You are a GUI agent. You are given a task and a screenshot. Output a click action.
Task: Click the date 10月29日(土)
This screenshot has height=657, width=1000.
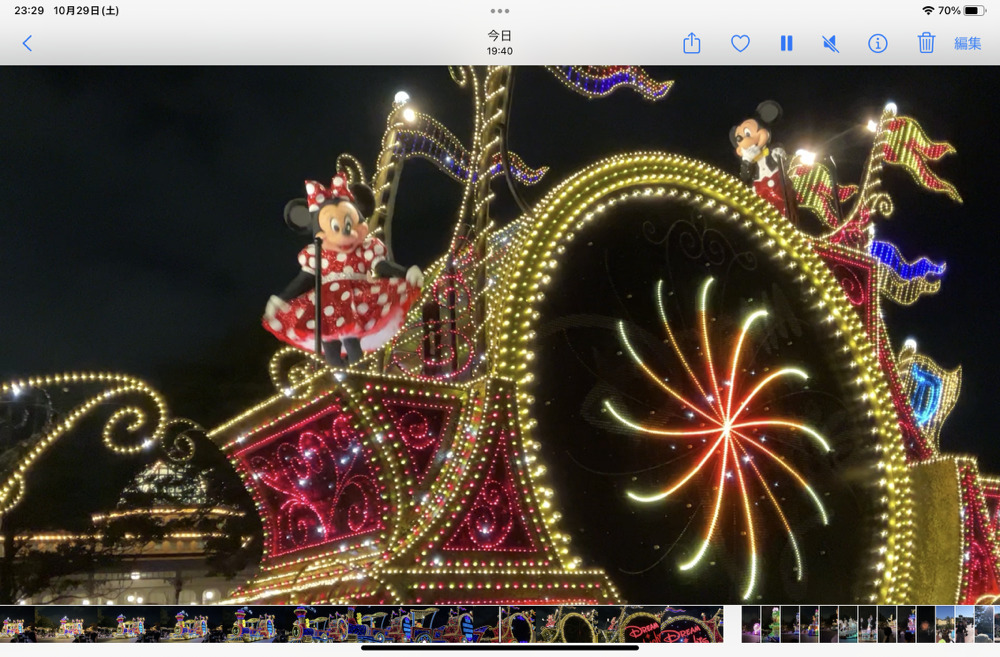(86, 10)
